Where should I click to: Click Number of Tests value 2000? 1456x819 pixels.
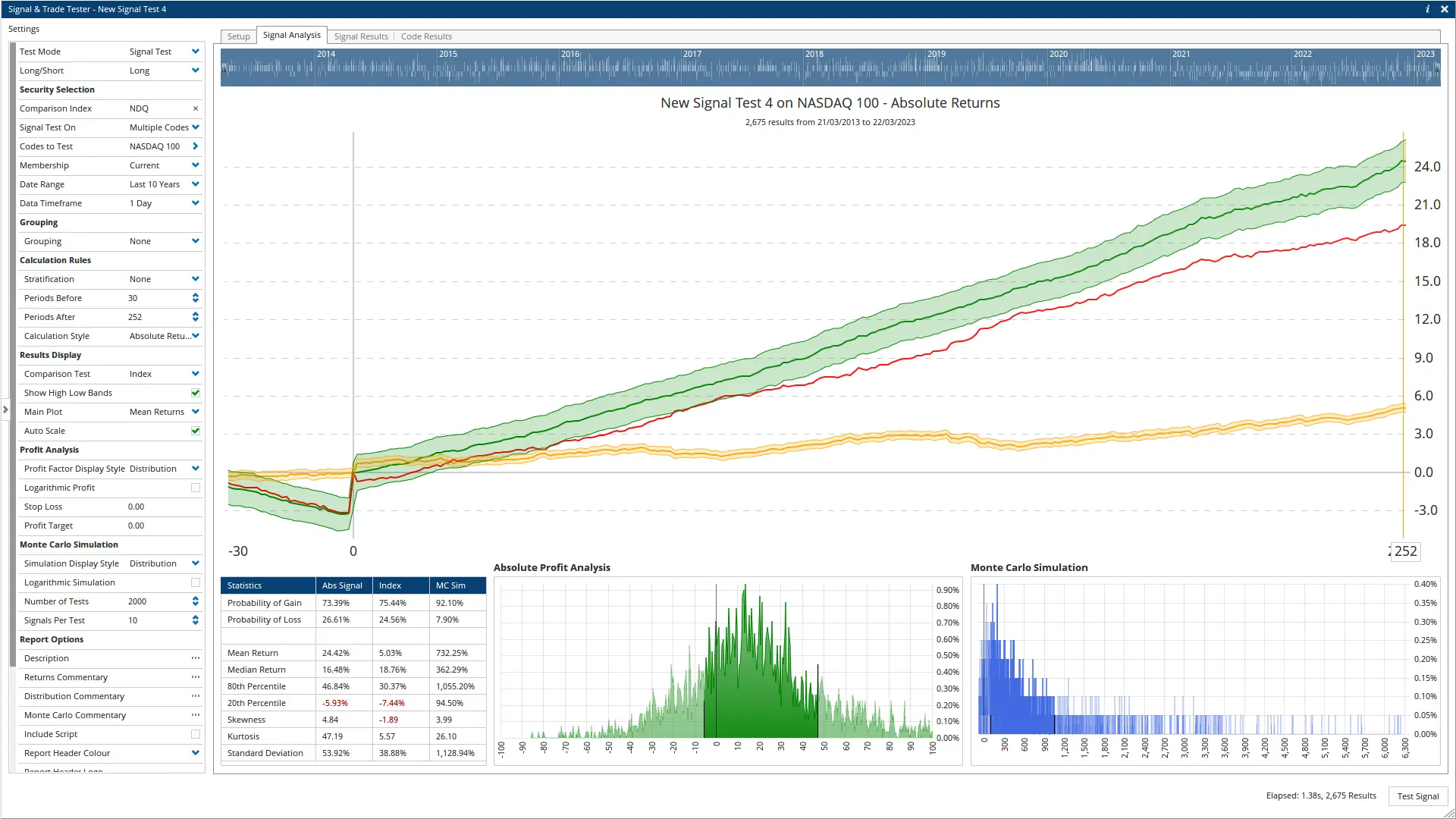tap(137, 601)
